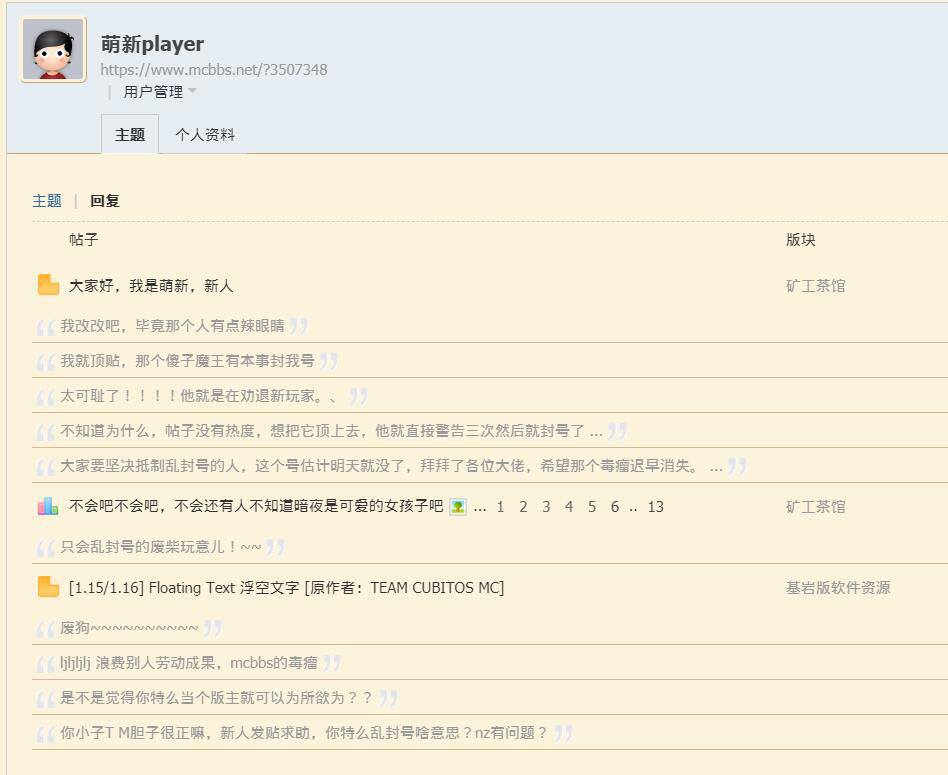This screenshot has height=775, width=948.
Task: Click poll icon beside 不会吧不会吧 thread
Action: point(48,507)
